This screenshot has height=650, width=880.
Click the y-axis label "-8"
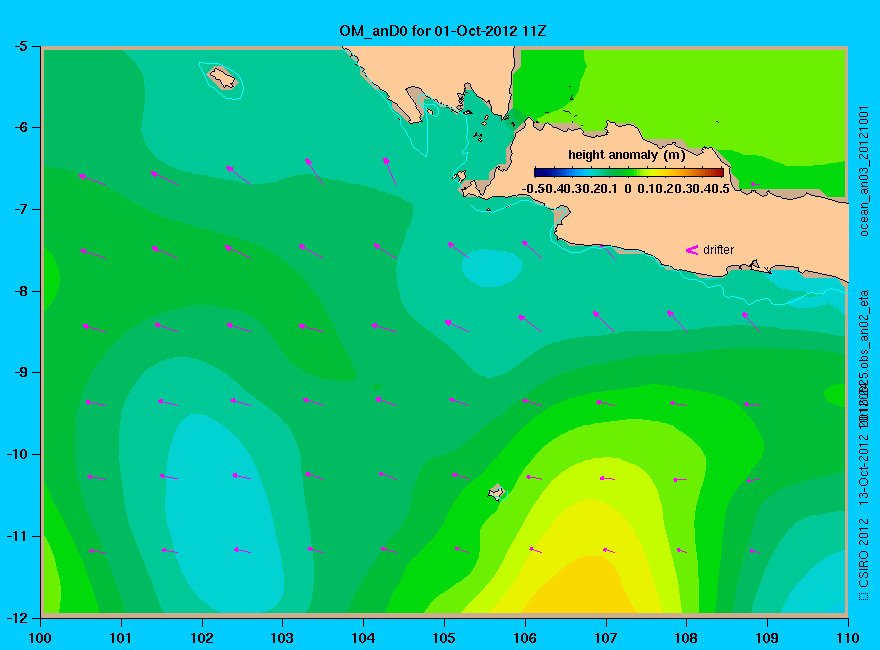[x=21, y=291]
